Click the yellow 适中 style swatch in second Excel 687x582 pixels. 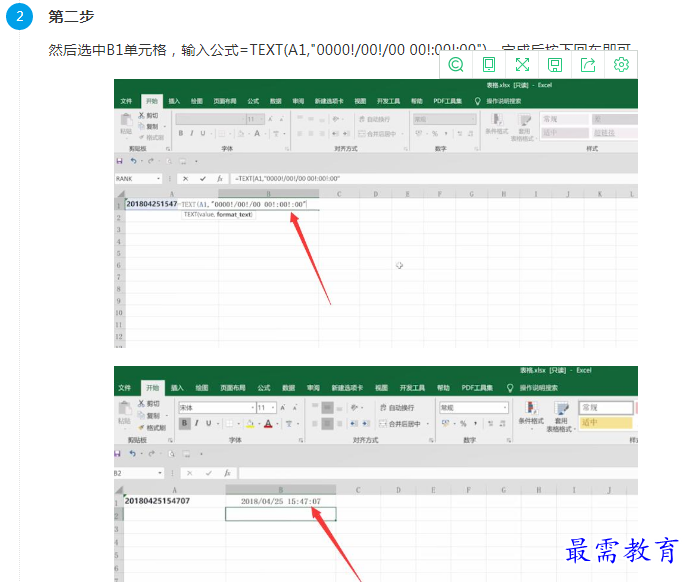click(606, 422)
